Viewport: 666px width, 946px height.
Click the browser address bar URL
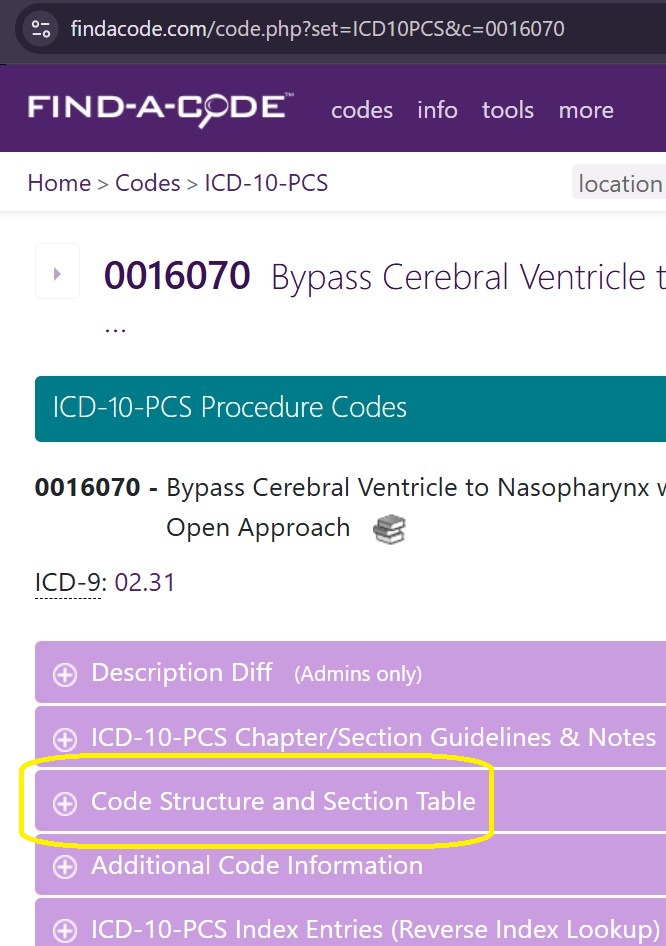[x=318, y=28]
